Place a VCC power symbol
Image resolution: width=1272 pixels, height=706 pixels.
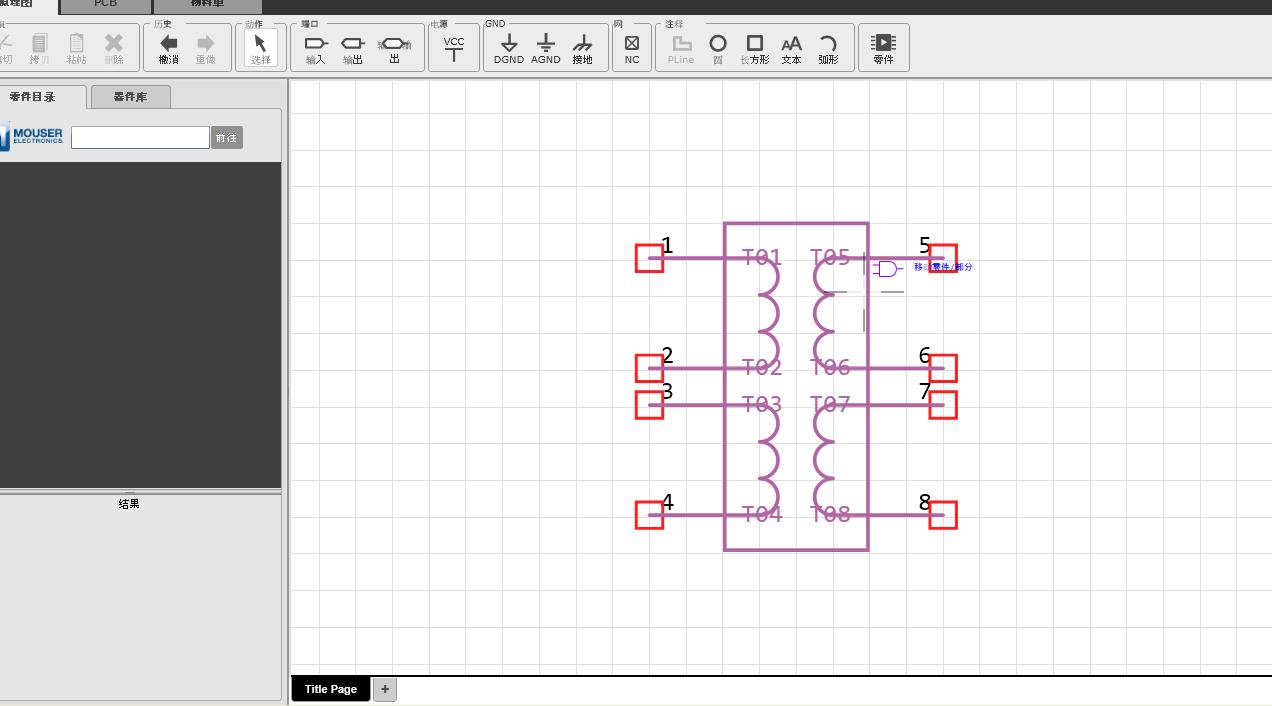coord(454,48)
